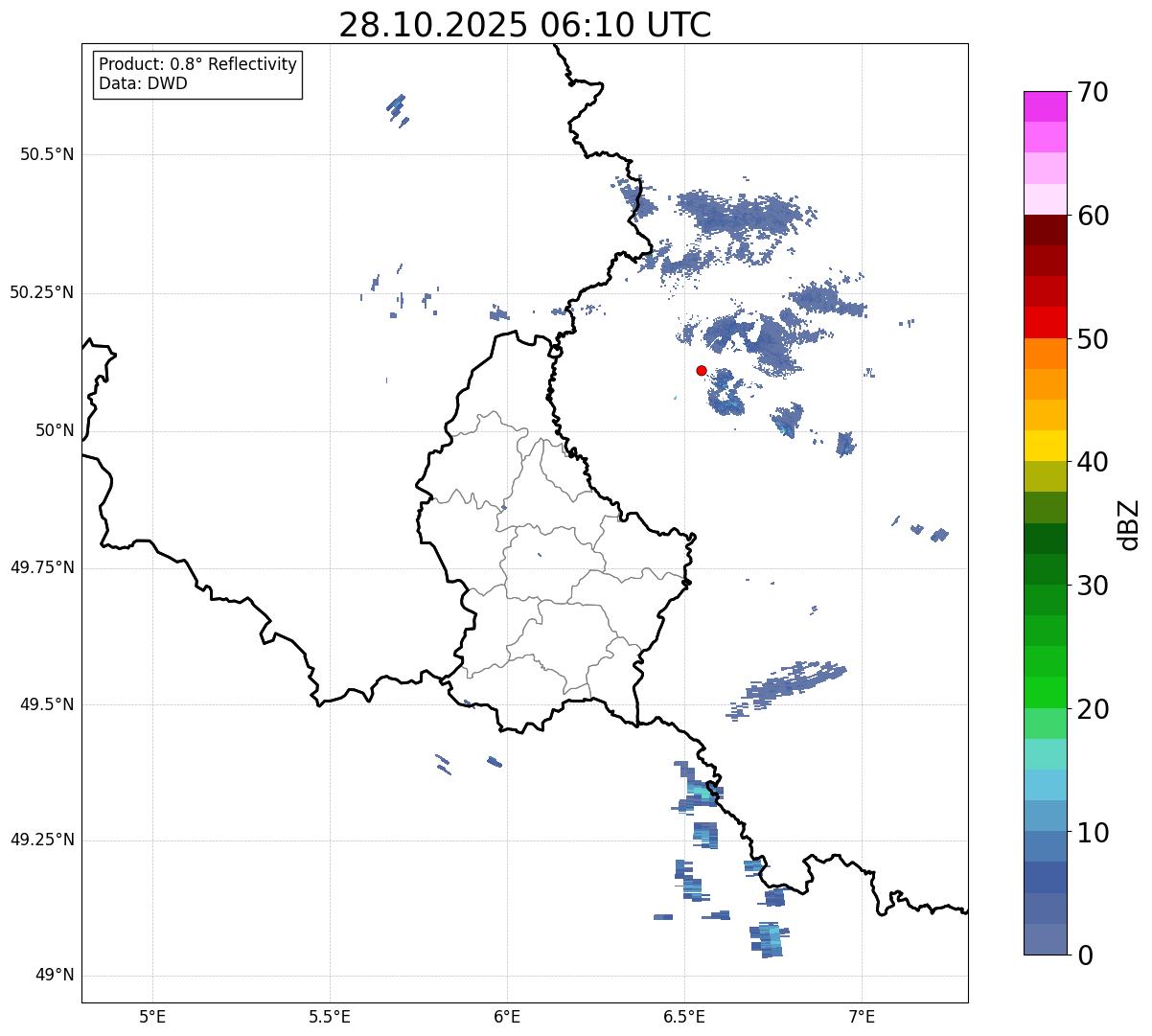This screenshot has width=1152, height=1036.
Task: Click the latitude label "49.75°N"
Action: click(x=42, y=567)
